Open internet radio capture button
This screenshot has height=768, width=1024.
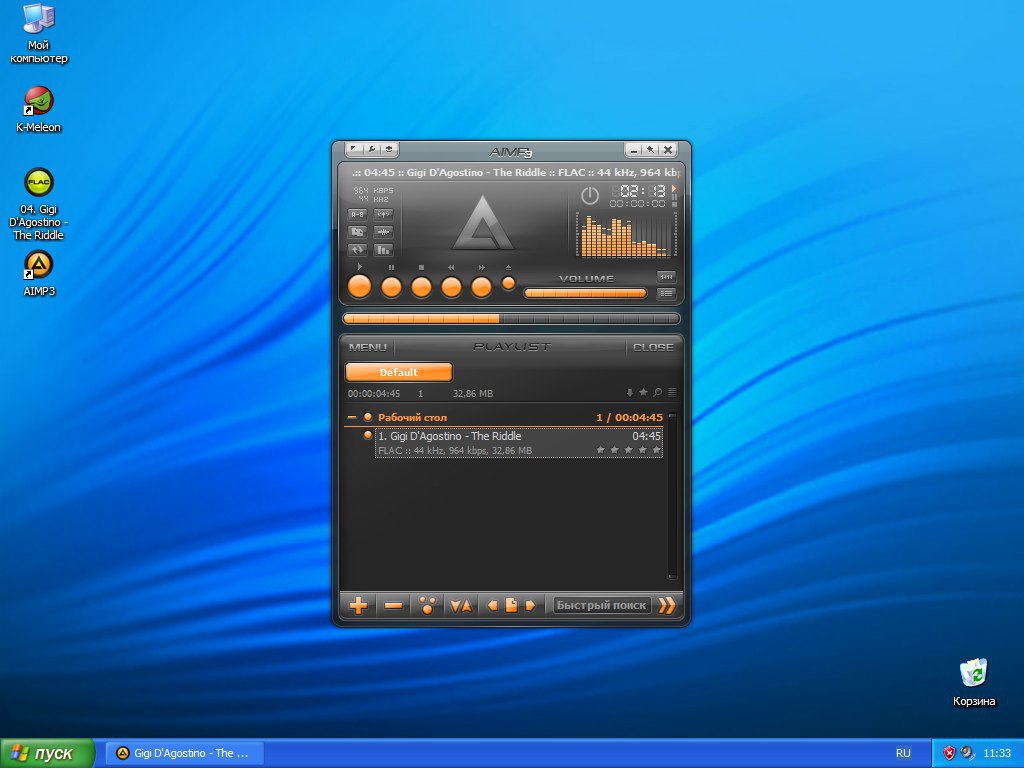[383, 214]
